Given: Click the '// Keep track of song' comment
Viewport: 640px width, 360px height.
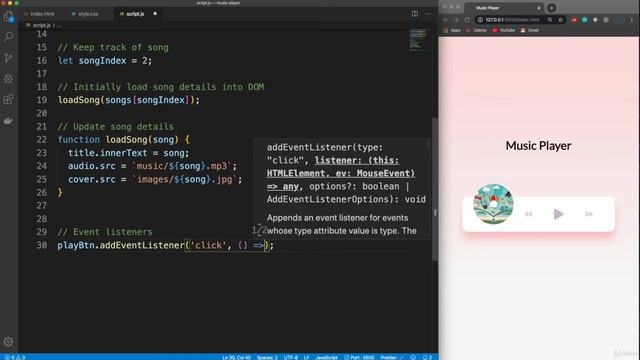Looking at the screenshot, I should [x=113, y=47].
